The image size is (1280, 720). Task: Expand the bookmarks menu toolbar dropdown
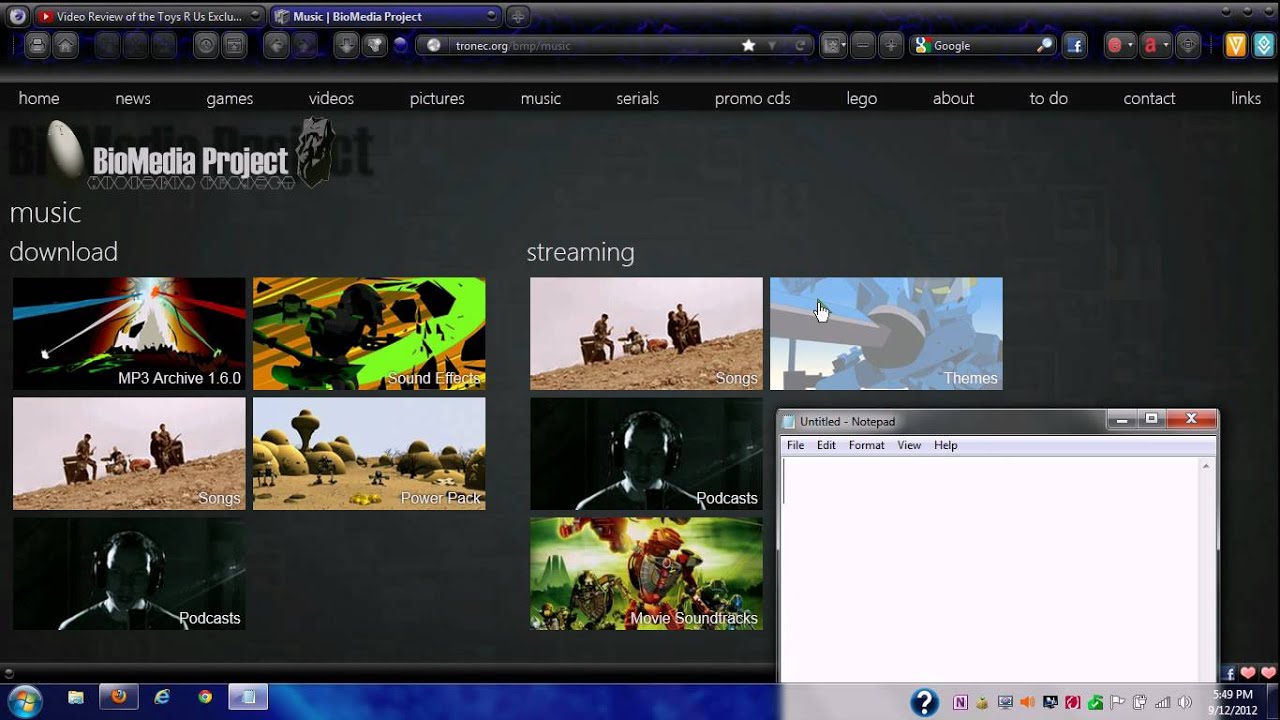(843, 45)
